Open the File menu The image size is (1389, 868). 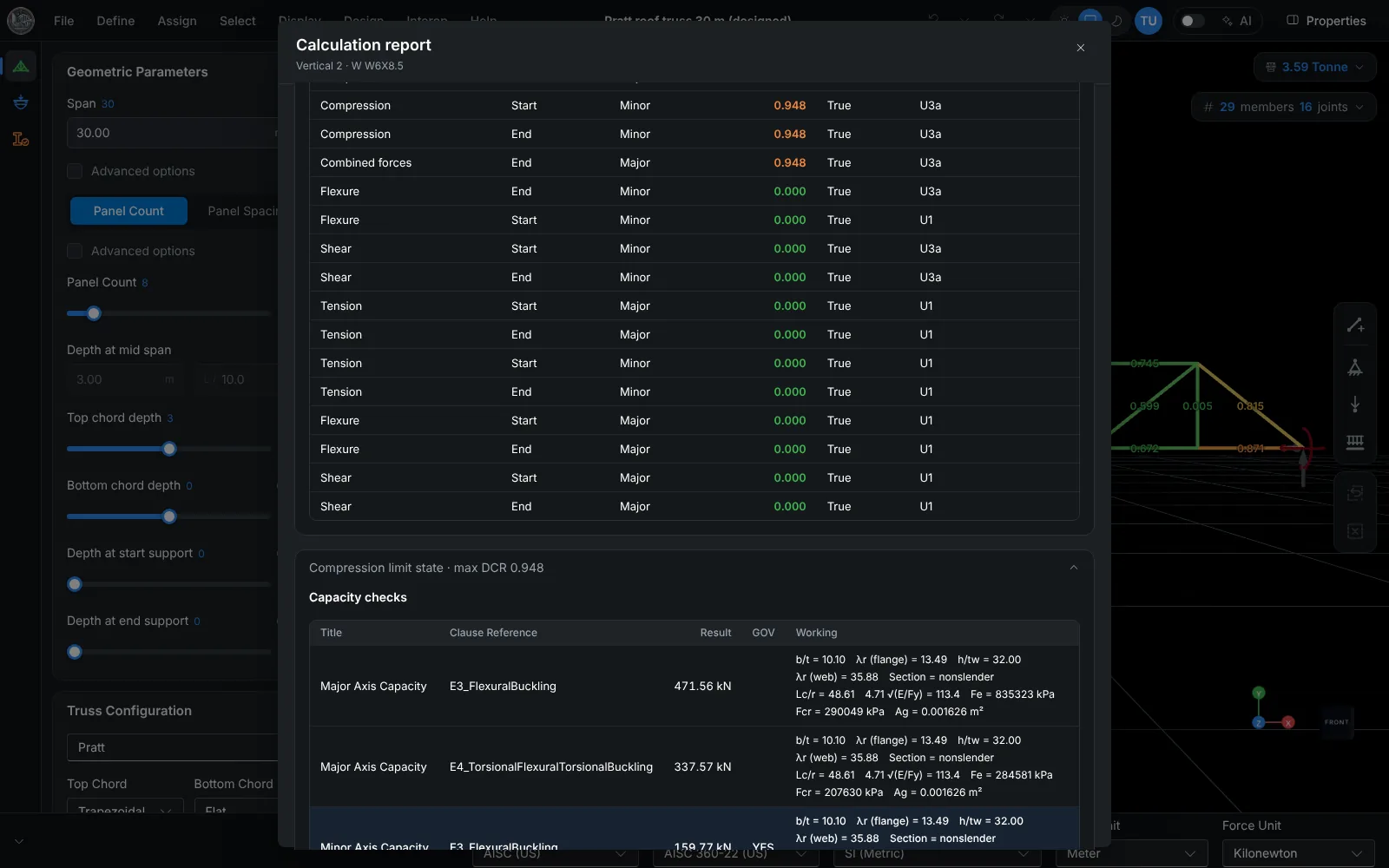63,21
